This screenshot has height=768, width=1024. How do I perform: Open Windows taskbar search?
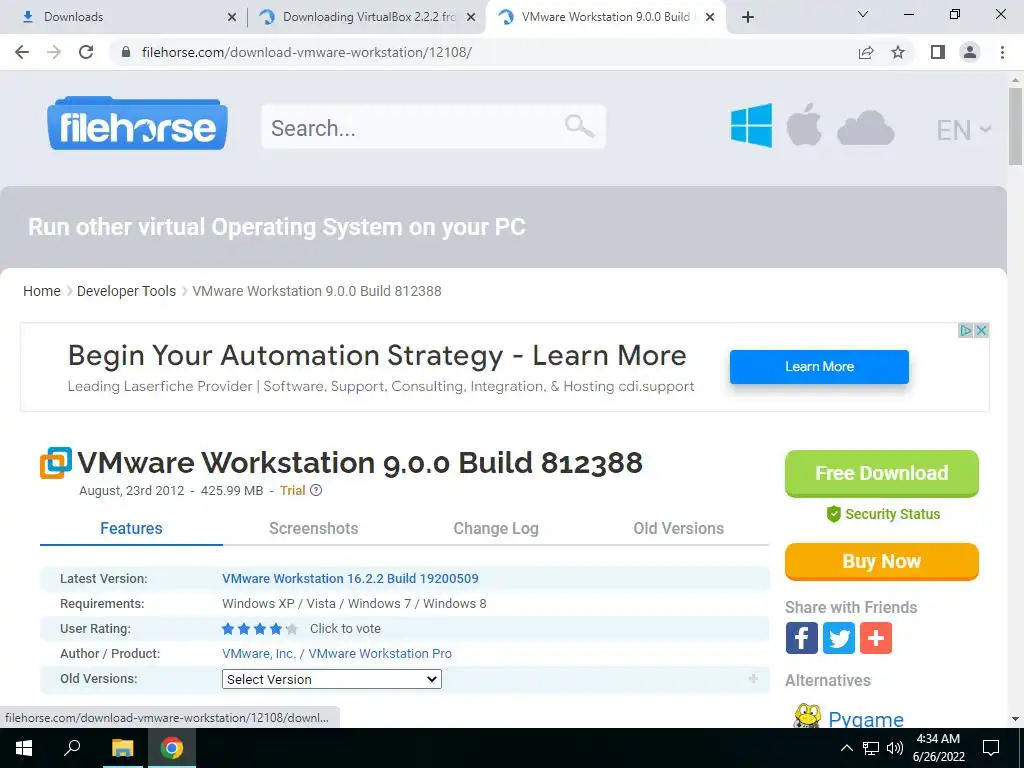click(72, 748)
